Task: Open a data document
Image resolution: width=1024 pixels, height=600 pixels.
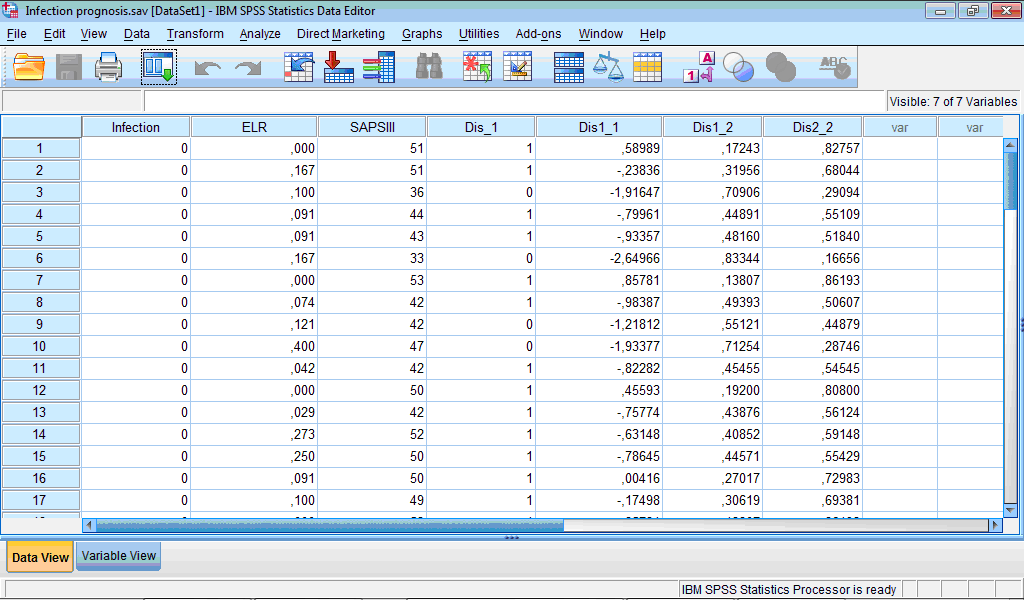Action: [x=27, y=67]
